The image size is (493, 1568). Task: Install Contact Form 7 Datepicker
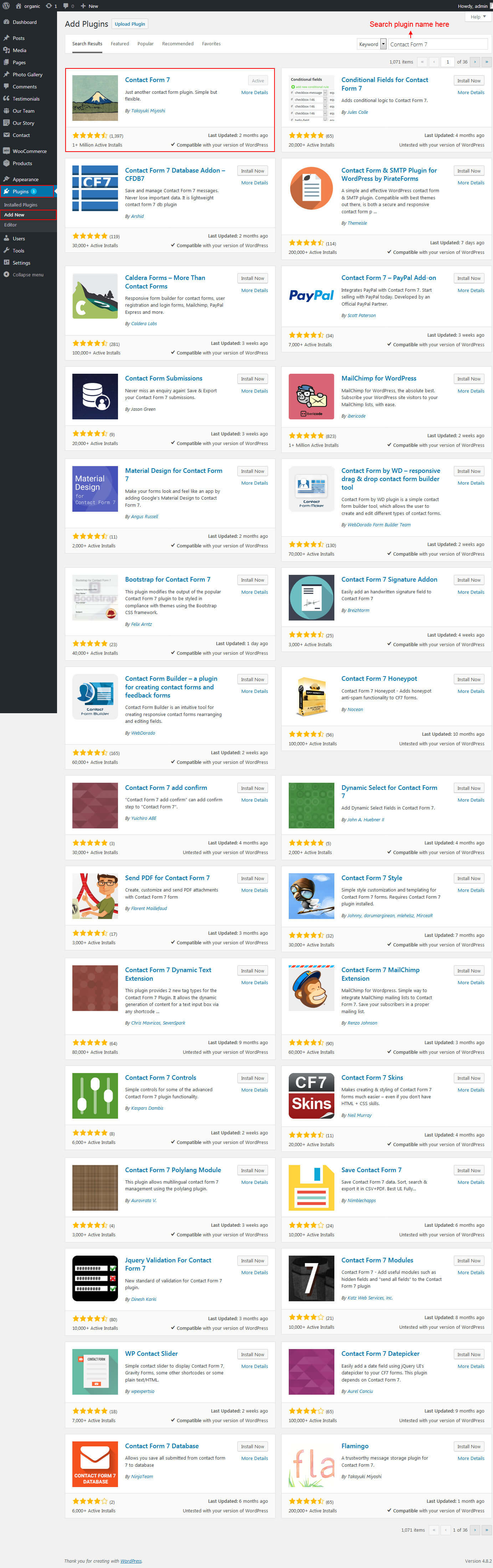[x=469, y=1354]
